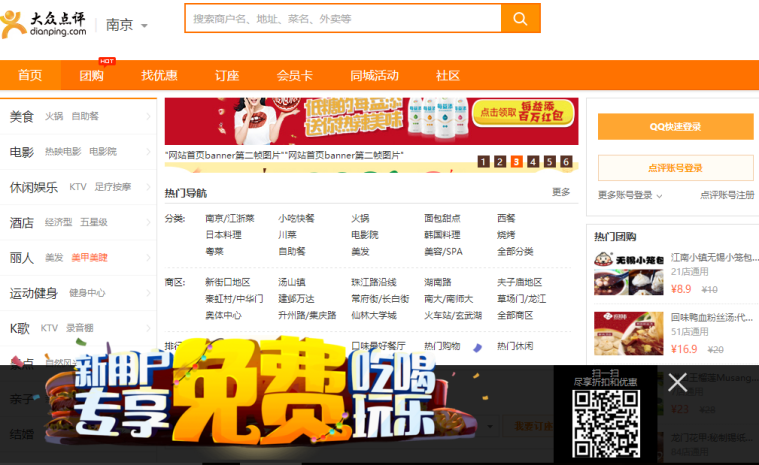Click the 足疗按摩 sidebar link
This screenshot has width=759, height=465.
tap(113, 187)
